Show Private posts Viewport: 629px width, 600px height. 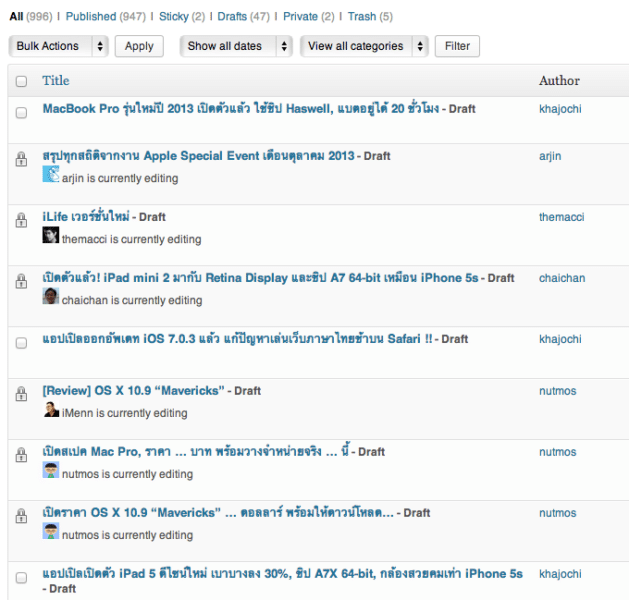point(300,16)
